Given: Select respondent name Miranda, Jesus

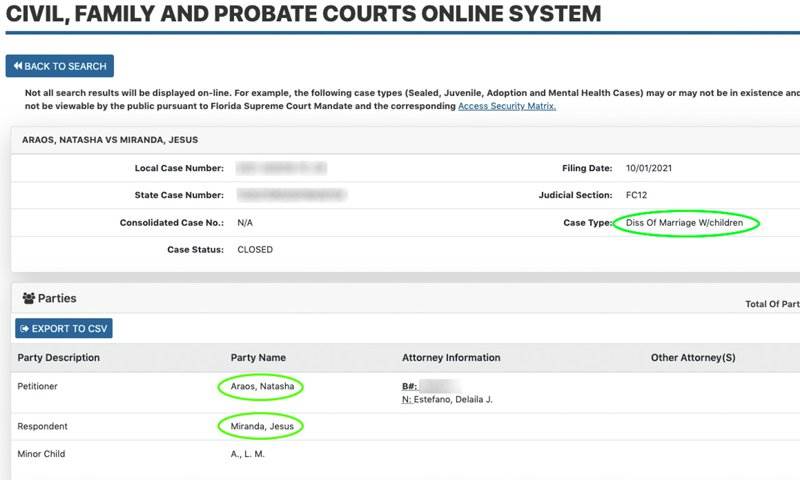Looking at the screenshot, I should click(x=260, y=426).
